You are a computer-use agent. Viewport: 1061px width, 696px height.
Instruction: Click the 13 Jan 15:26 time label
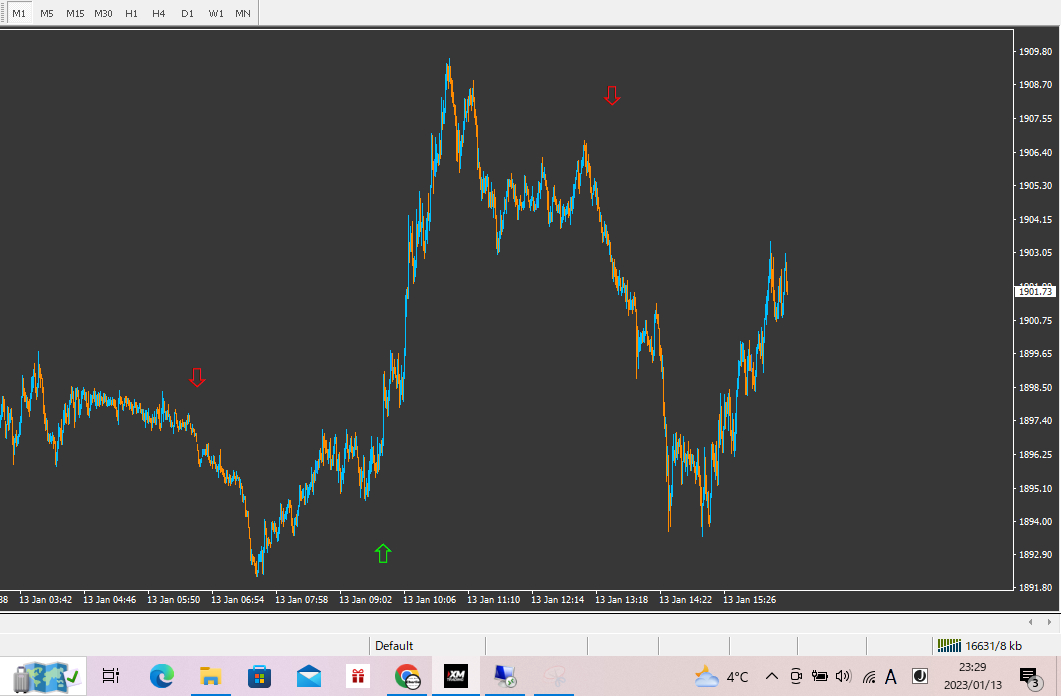[x=750, y=600]
